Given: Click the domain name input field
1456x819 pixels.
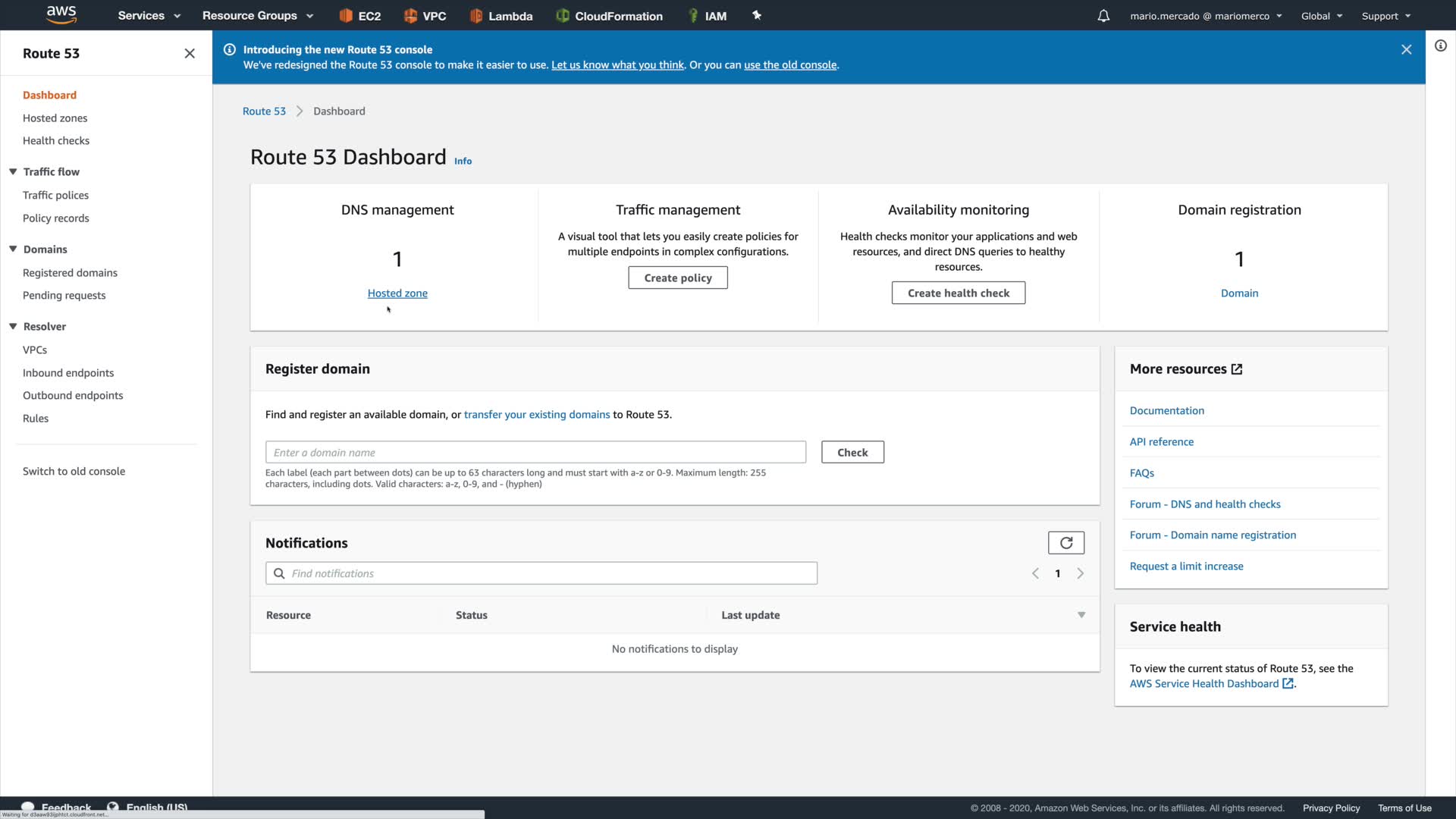Looking at the screenshot, I should click(535, 453).
